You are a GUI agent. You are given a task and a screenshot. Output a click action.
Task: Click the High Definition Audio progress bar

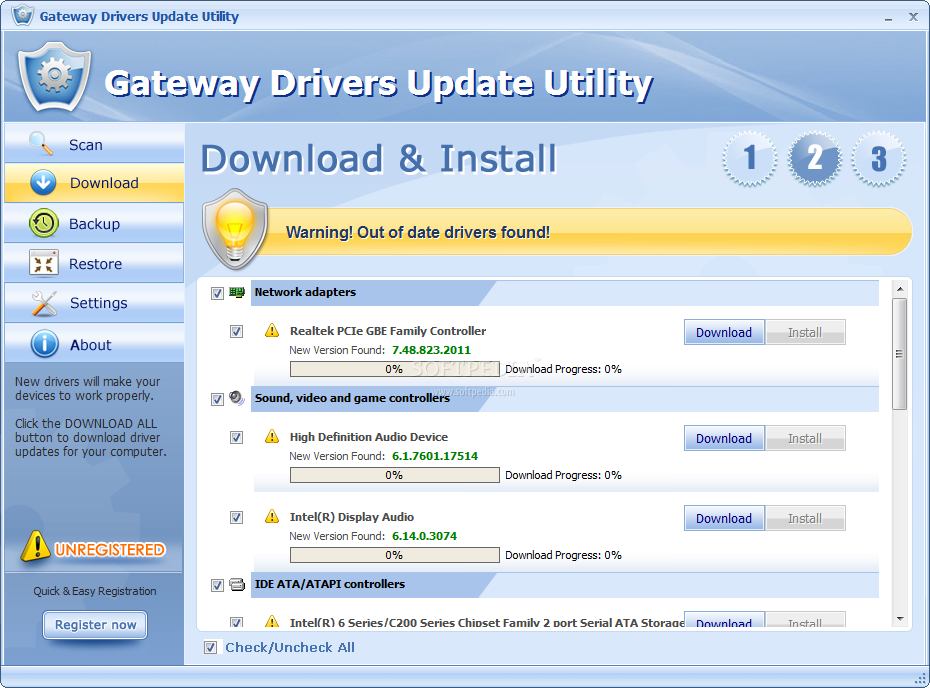(x=394, y=475)
